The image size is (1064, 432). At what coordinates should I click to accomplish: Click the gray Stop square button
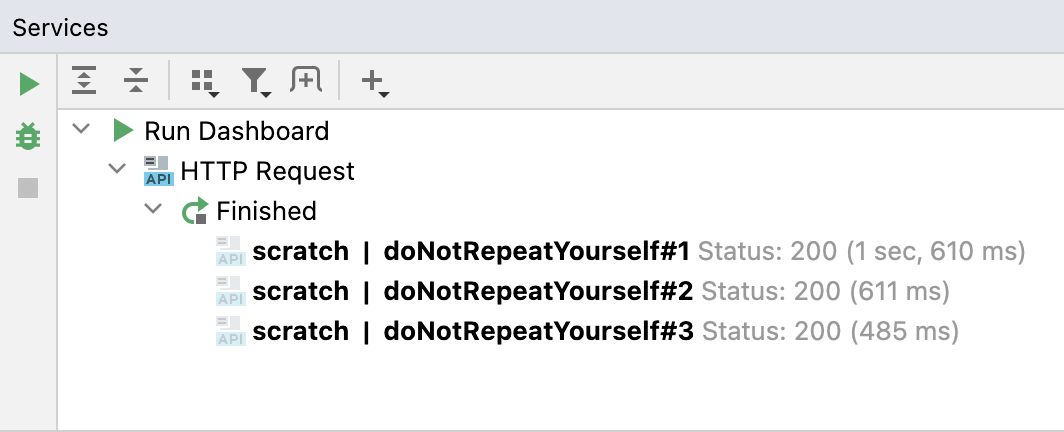[x=28, y=188]
